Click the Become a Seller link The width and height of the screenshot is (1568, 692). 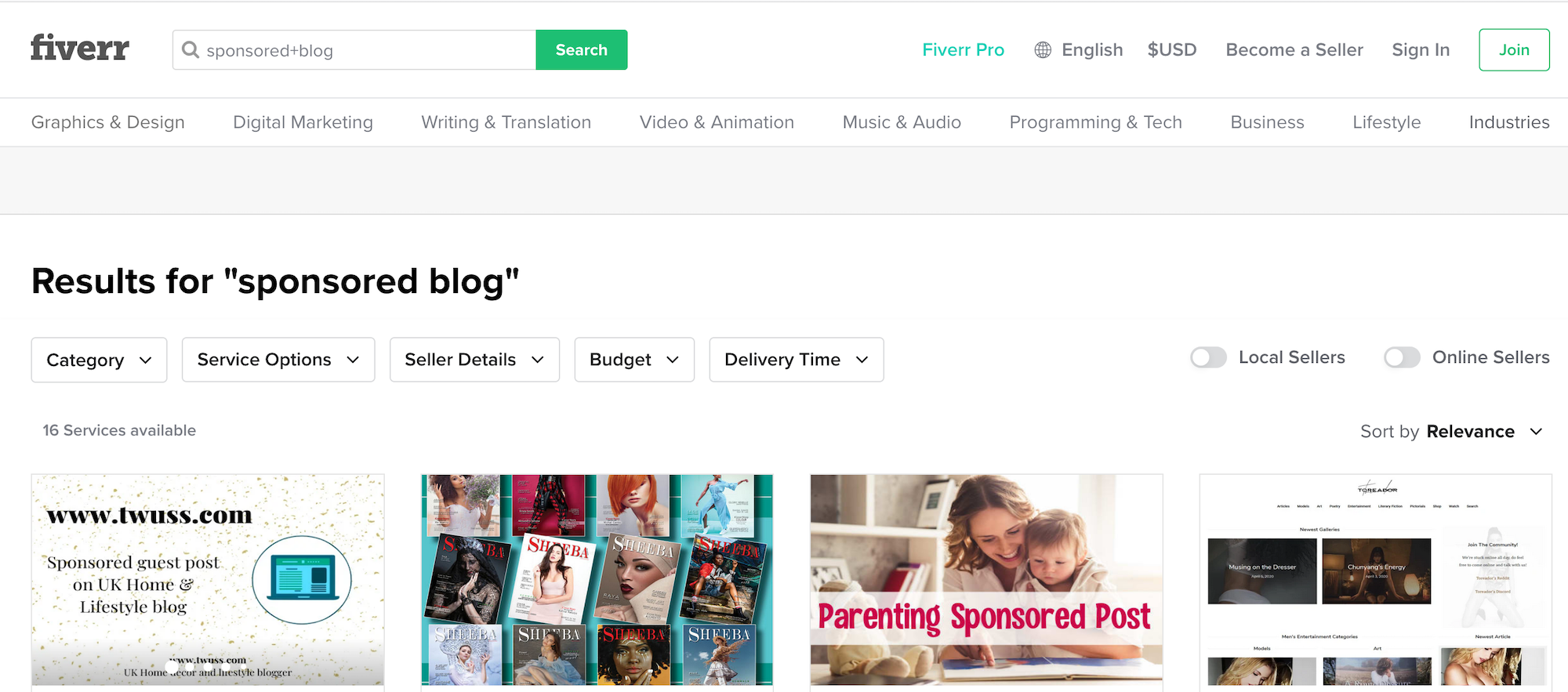[1294, 50]
